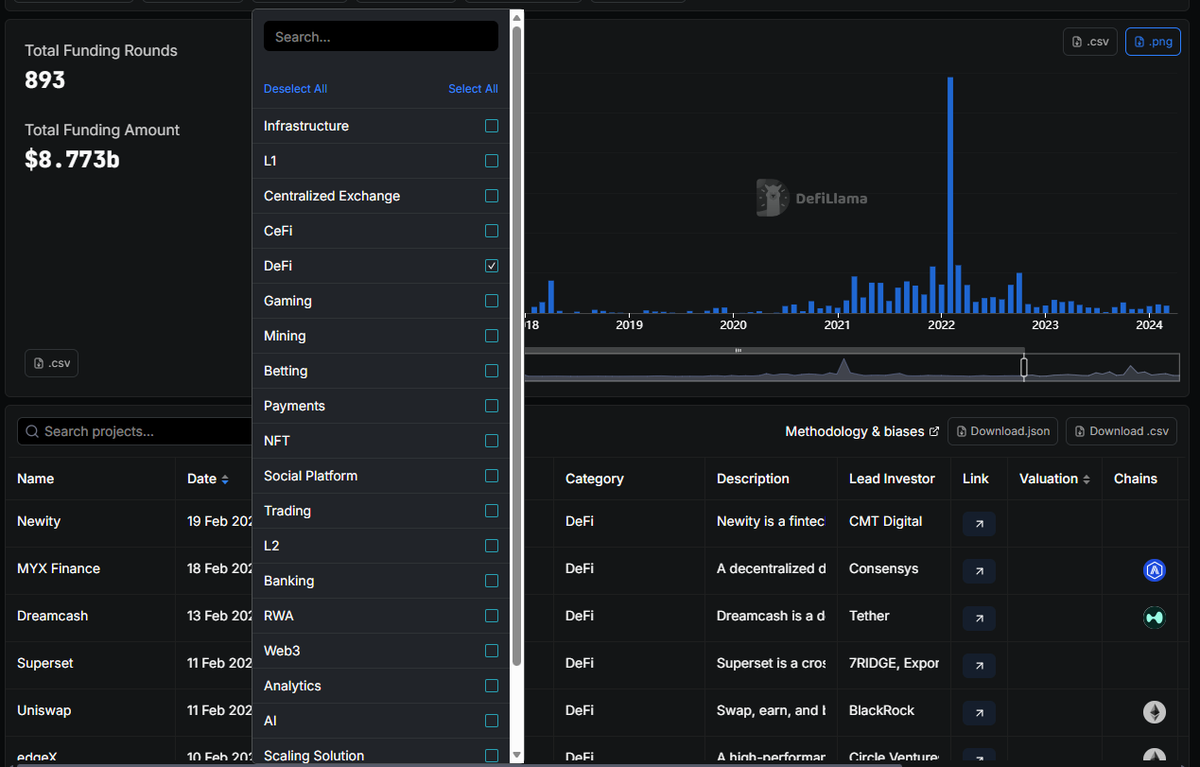
Task: Click the chart range slider right handle
Action: (1024, 368)
